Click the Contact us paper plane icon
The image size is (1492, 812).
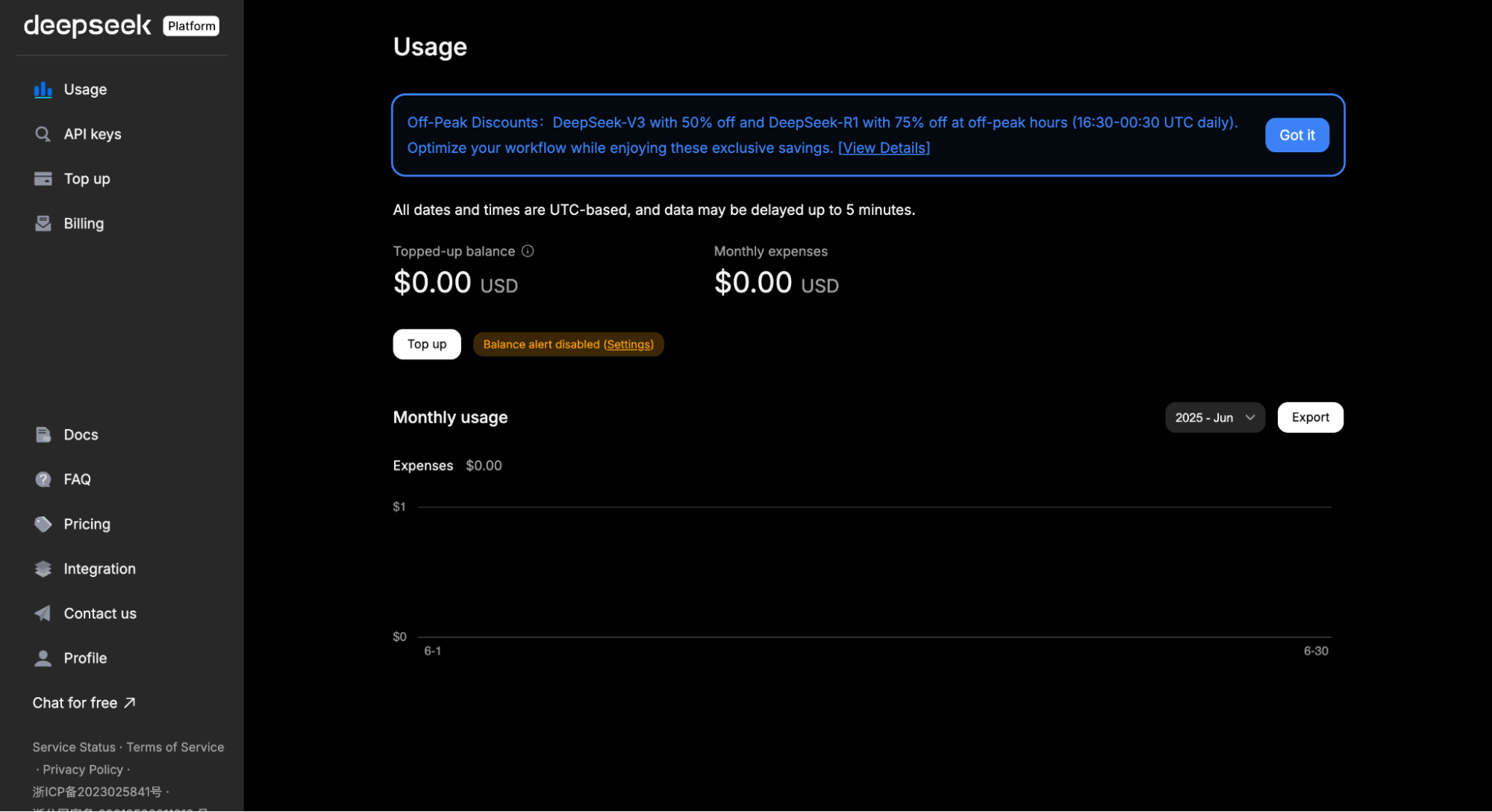pyautogui.click(x=43, y=613)
